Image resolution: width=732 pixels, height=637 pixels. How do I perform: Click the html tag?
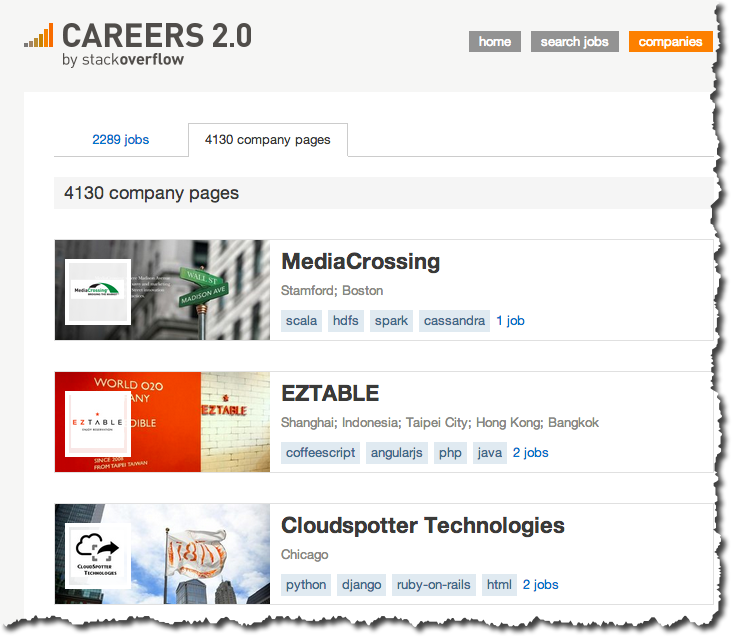point(499,585)
